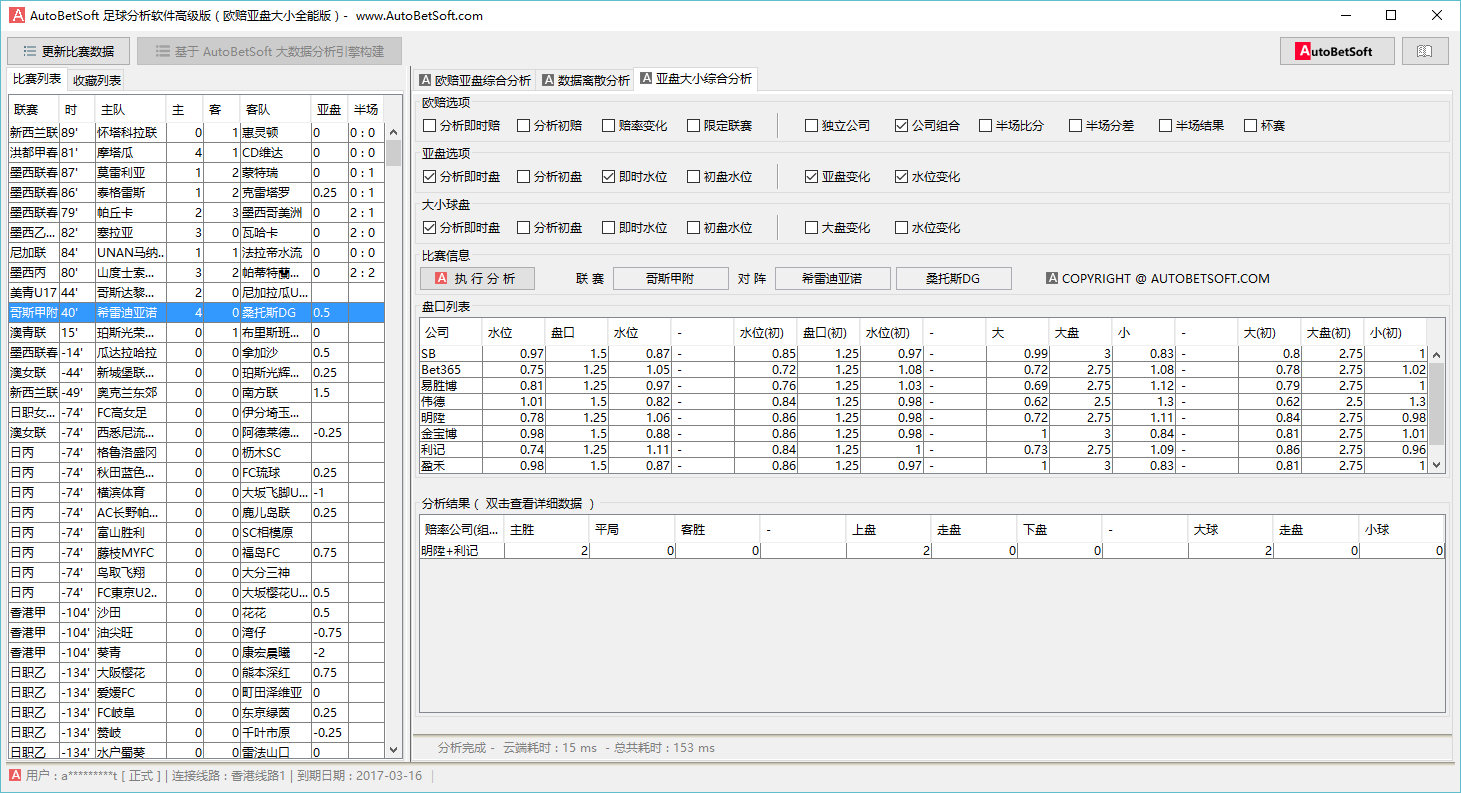Uncheck the 公司组合 checkbox
The image size is (1461, 793).
coord(928,126)
